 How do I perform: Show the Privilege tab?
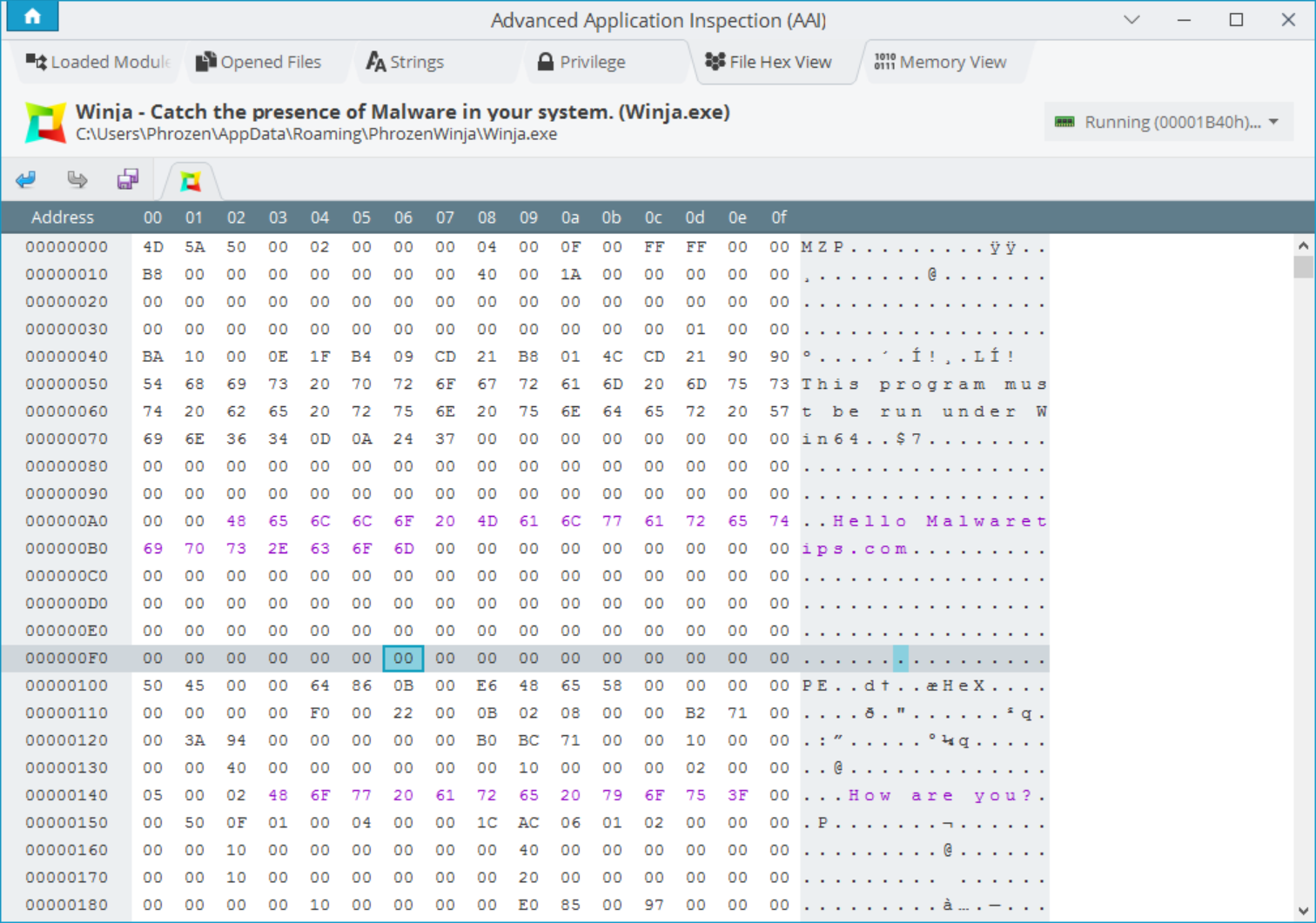point(581,62)
